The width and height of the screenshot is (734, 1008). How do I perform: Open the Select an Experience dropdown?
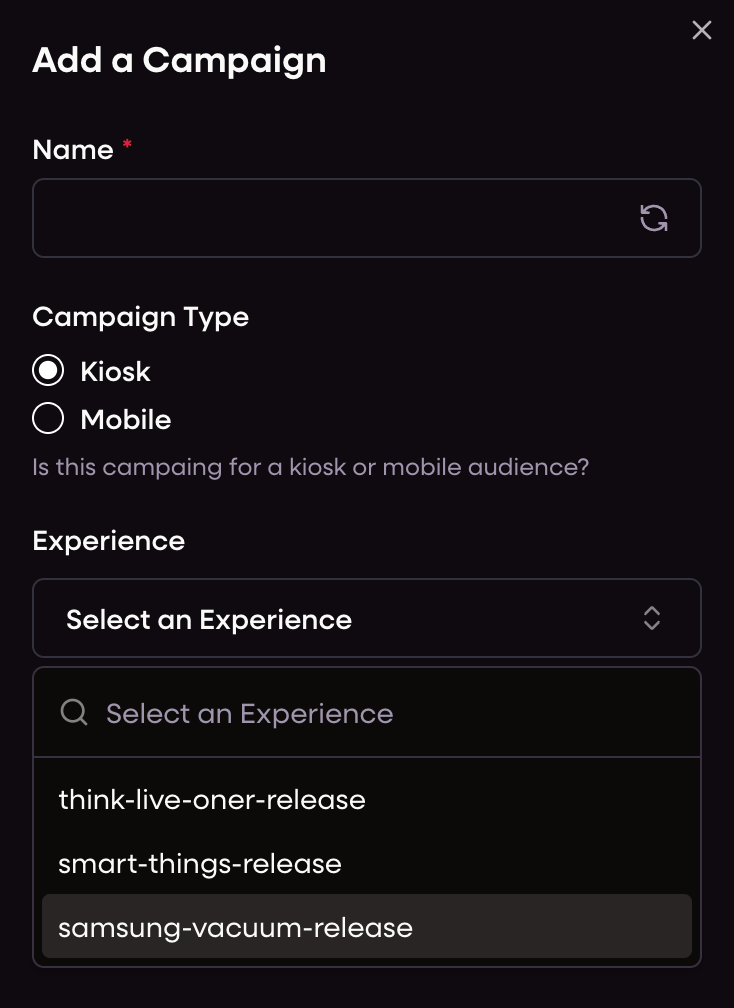click(367, 618)
